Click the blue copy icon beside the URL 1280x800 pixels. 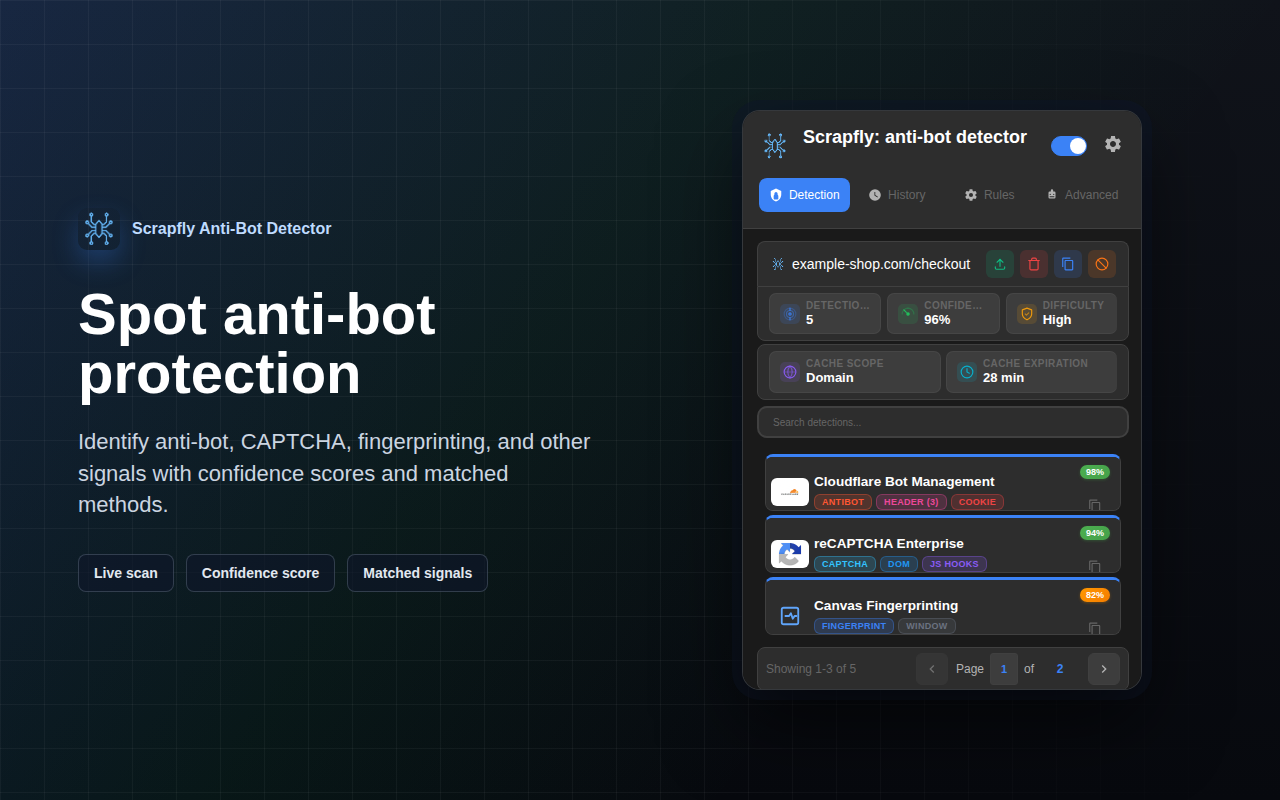(x=1068, y=264)
